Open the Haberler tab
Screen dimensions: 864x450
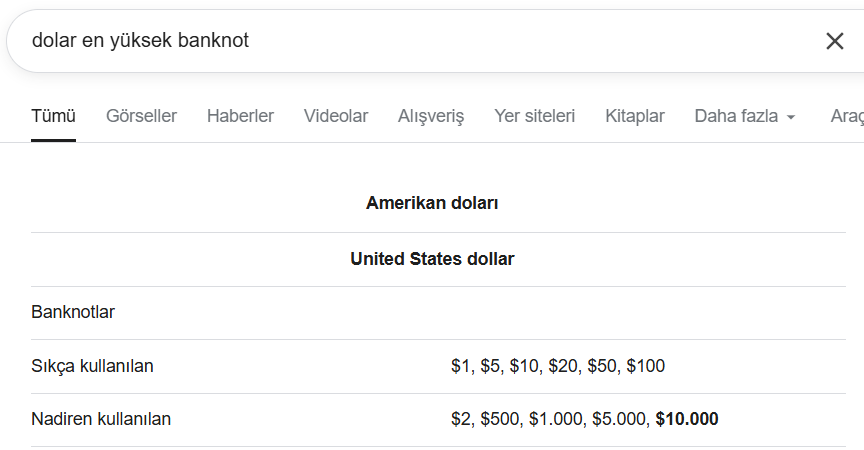coord(240,116)
